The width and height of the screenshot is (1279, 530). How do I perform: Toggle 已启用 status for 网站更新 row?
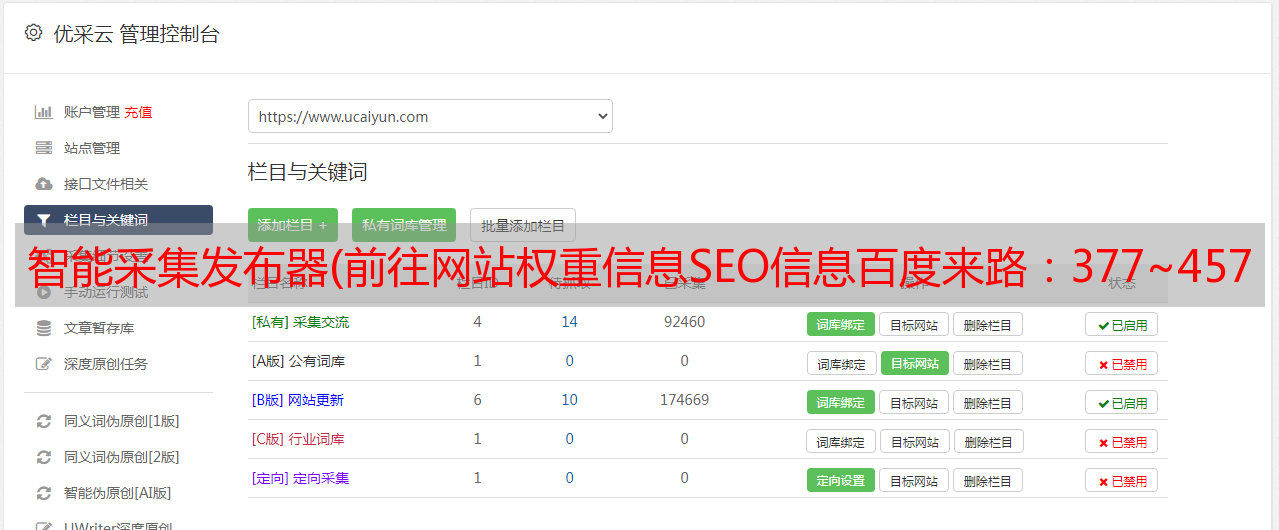1122,402
